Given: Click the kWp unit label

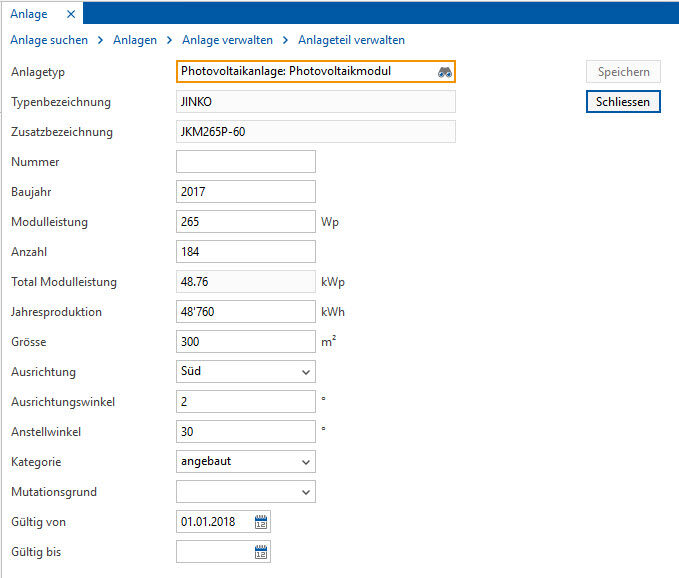Looking at the screenshot, I should click(333, 282).
